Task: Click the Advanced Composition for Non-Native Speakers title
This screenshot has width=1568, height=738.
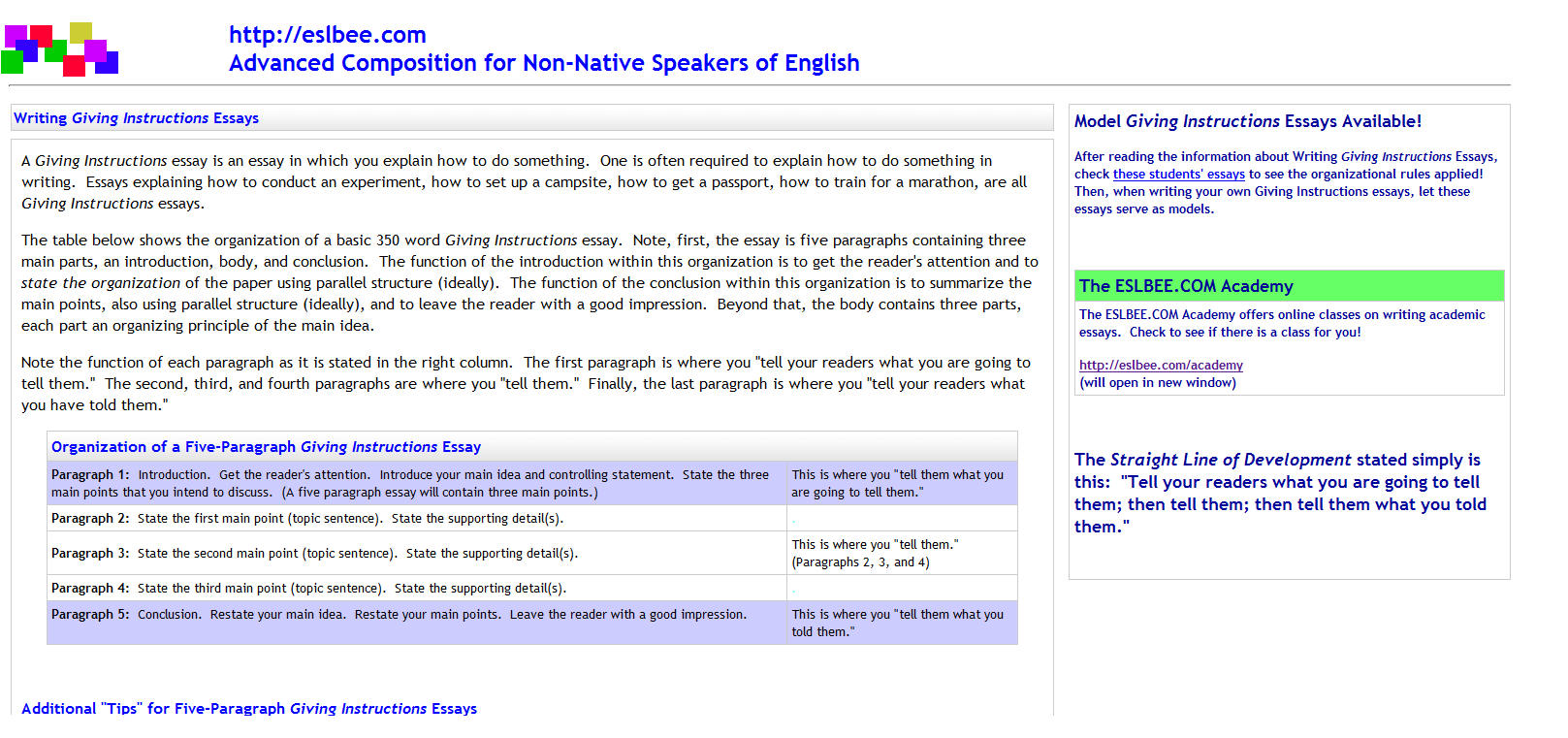Action: coord(544,63)
